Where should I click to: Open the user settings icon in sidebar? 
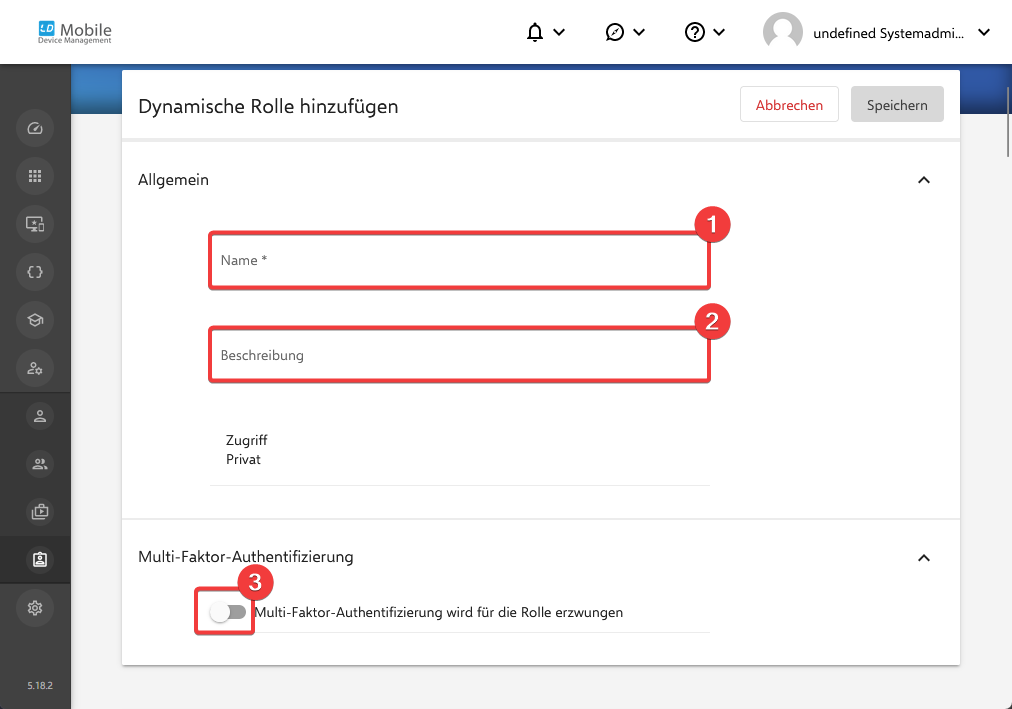(35, 368)
